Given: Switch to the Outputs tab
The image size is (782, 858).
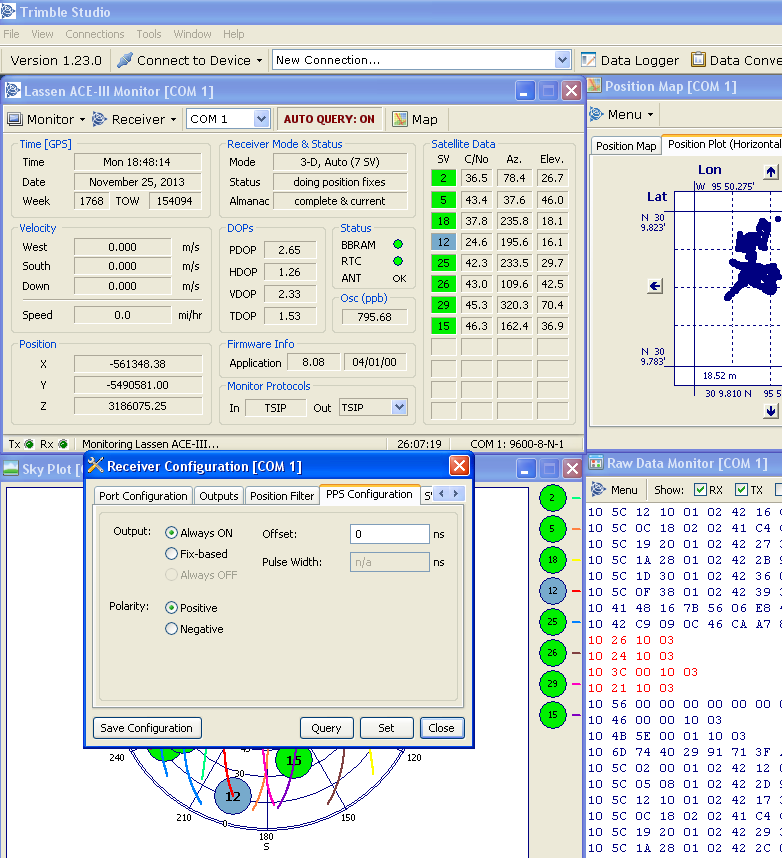Looking at the screenshot, I should (218, 496).
